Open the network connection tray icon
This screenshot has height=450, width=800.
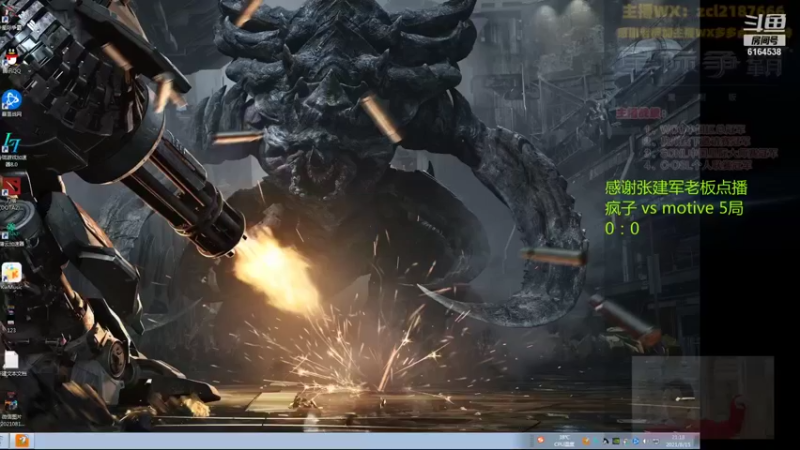click(656, 441)
